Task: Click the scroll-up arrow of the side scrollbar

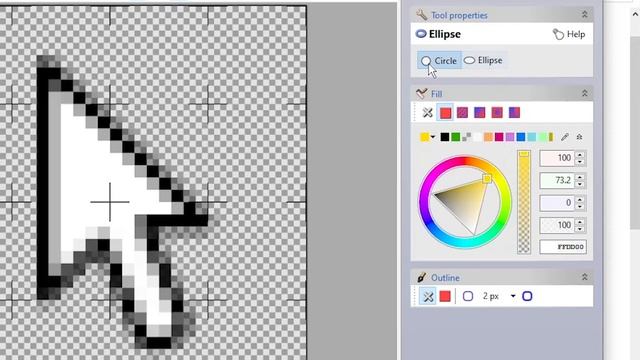Action: click(x=636, y=14)
